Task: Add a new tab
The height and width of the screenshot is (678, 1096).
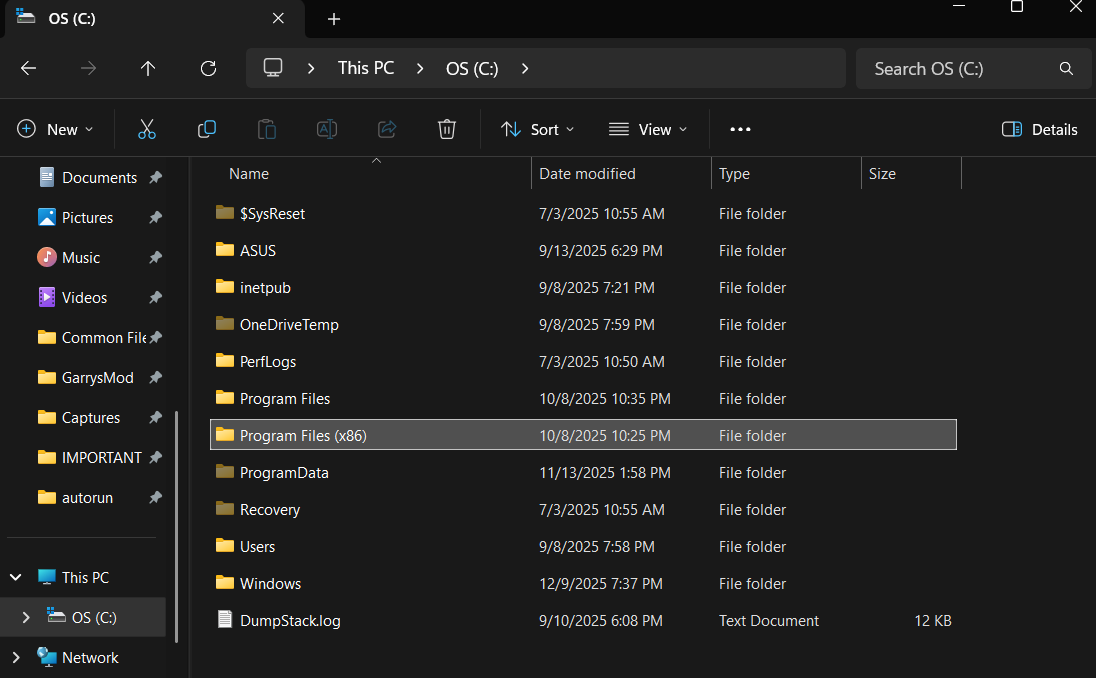Action: 334,19
